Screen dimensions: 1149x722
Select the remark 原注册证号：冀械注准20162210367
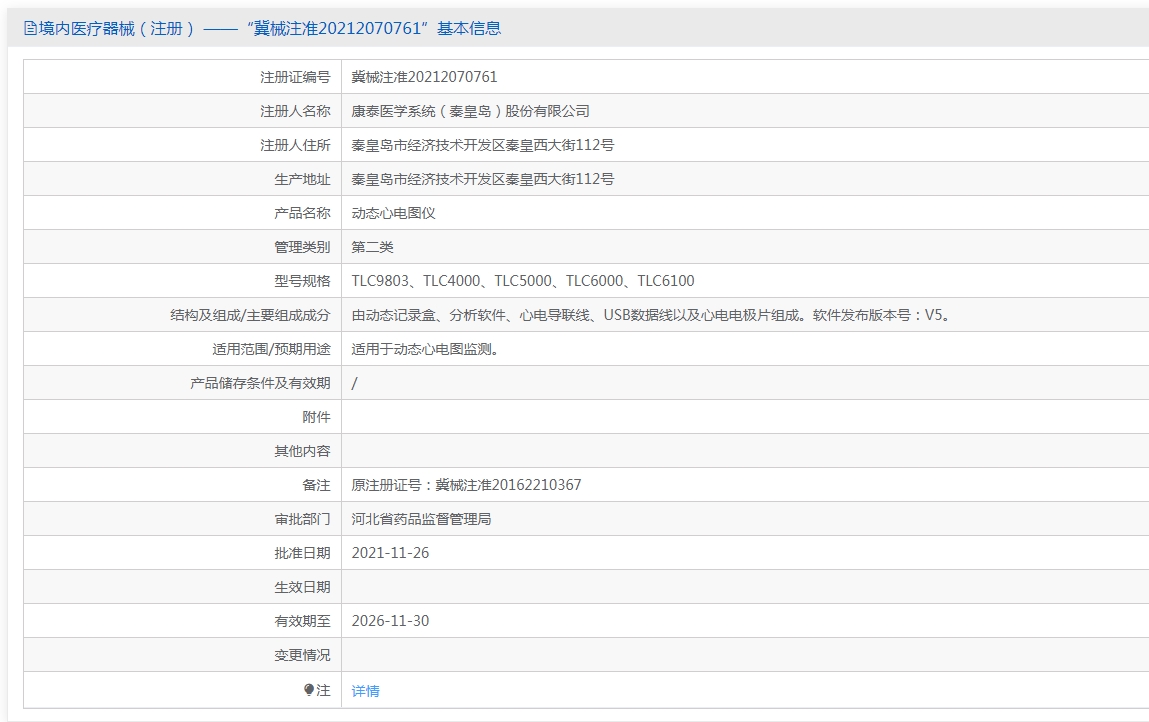pos(466,485)
